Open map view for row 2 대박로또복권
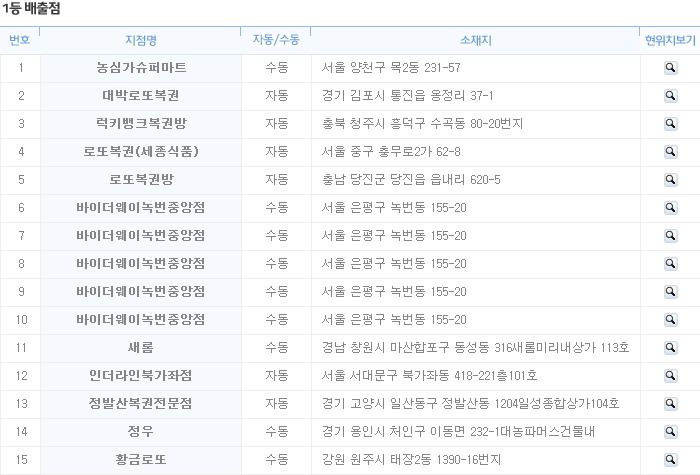This screenshot has height=475, width=700. pos(670,96)
